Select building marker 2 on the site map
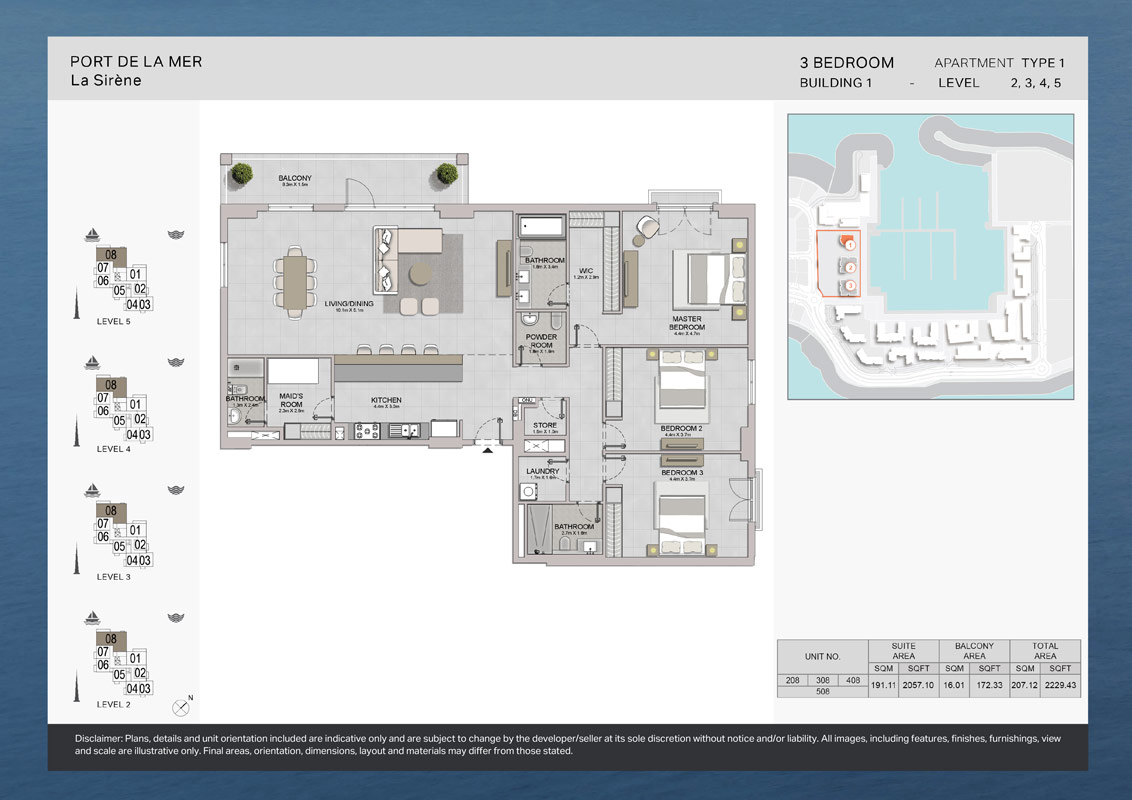 [849, 267]
